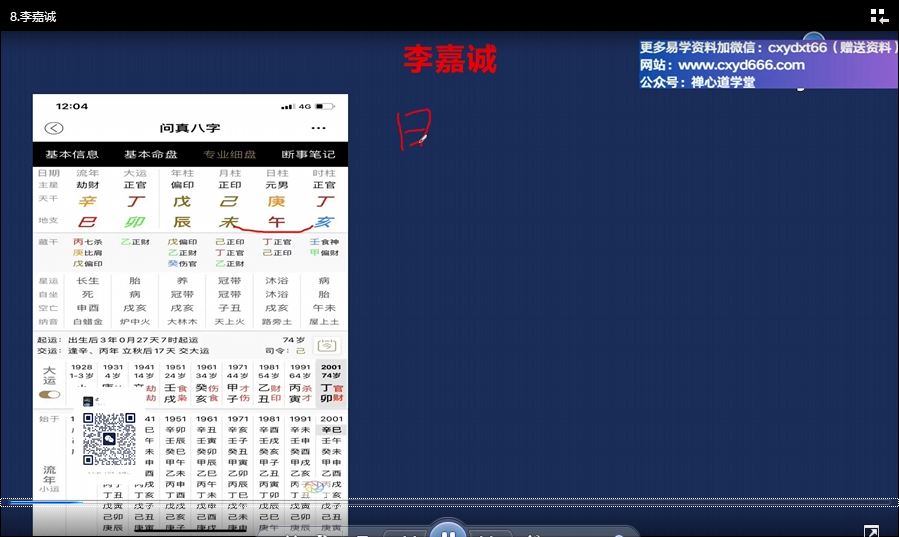This screenshot has height=537, width=899.
Task: Click the pop-out arrow icon at bottom right
Action: pyautogui.click(x=871, y=531)
